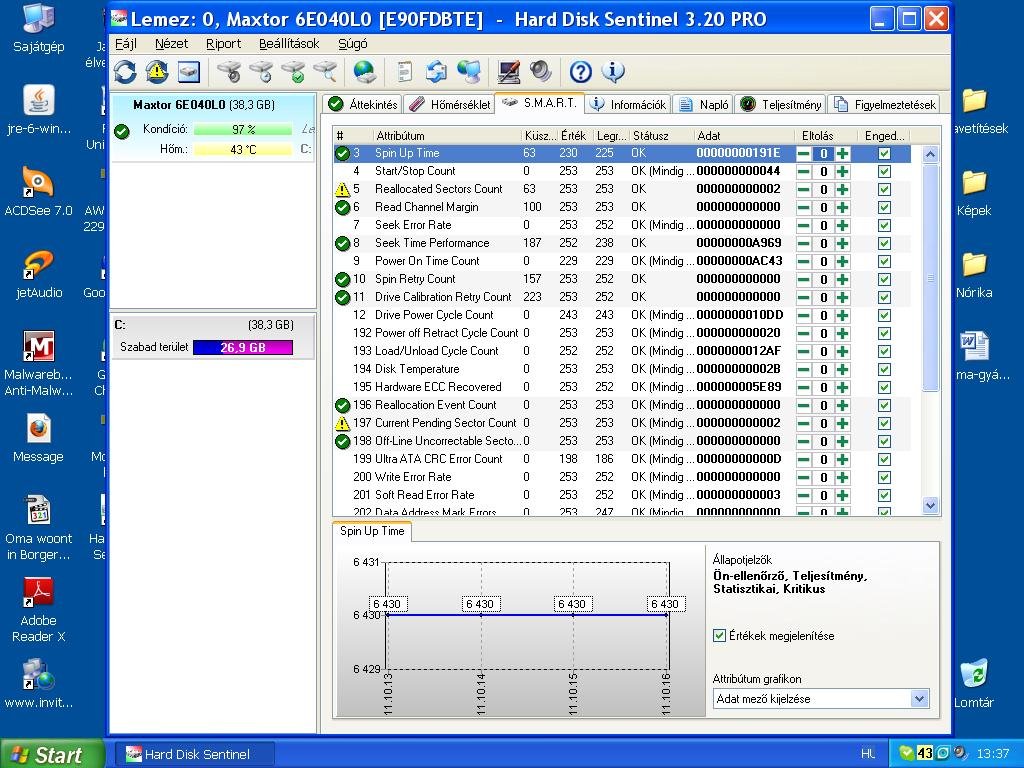
Task: Toggle Enged checkbox for Write Error Rate row
Action: 884,477
